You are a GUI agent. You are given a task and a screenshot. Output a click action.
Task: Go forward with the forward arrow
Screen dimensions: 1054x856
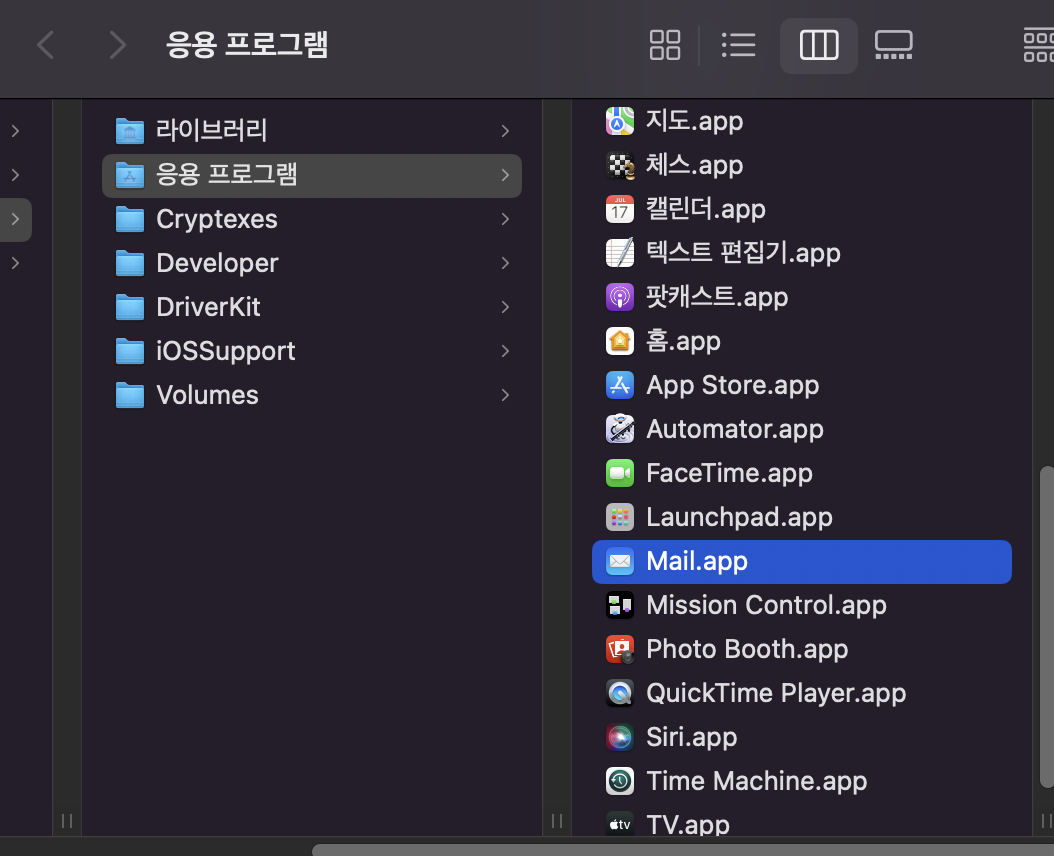click(117, 45)
